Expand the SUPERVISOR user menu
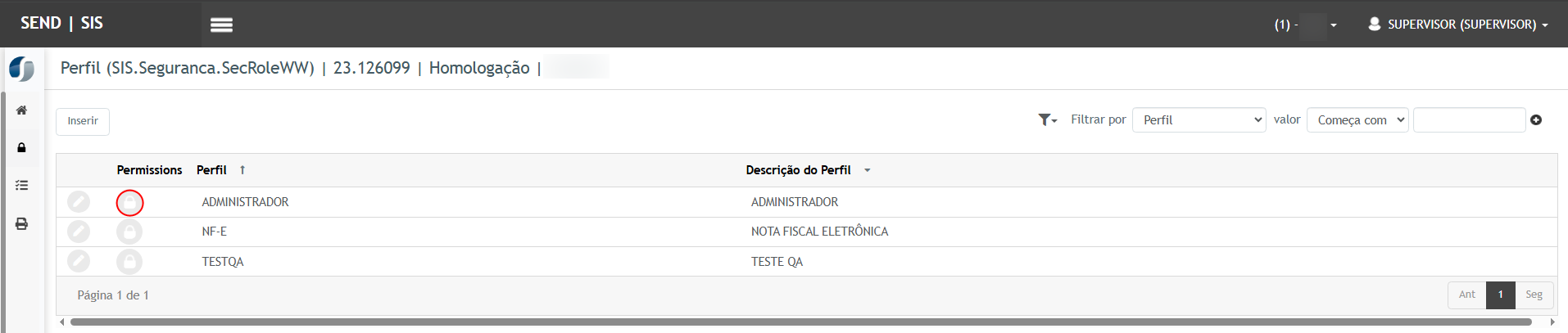This screenshot has height=333, width=1568. (x=1459, y=25)
